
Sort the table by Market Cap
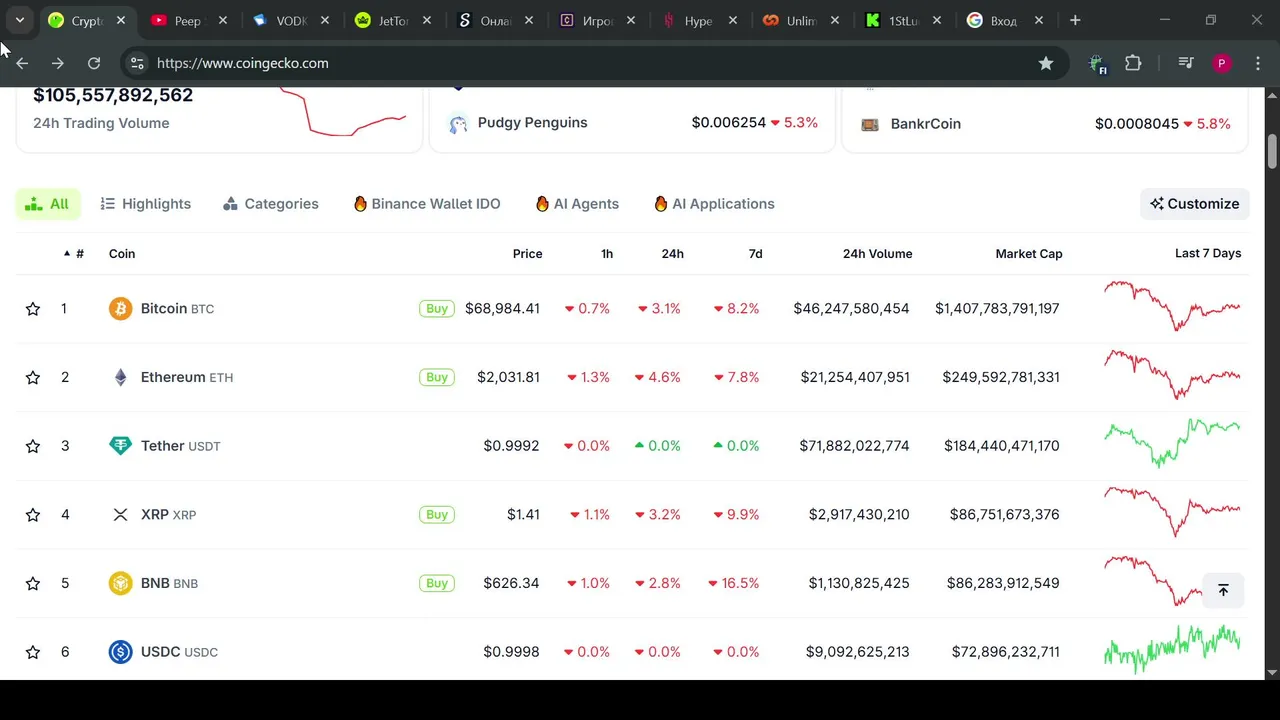pyautogui.click(x=1029, y=254)
